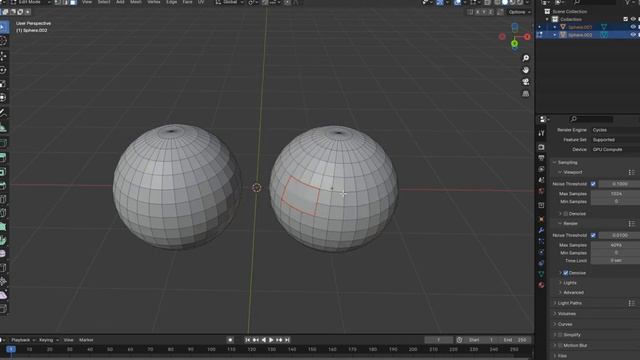Click the Time Limit 0 sec field

(616, 260)
